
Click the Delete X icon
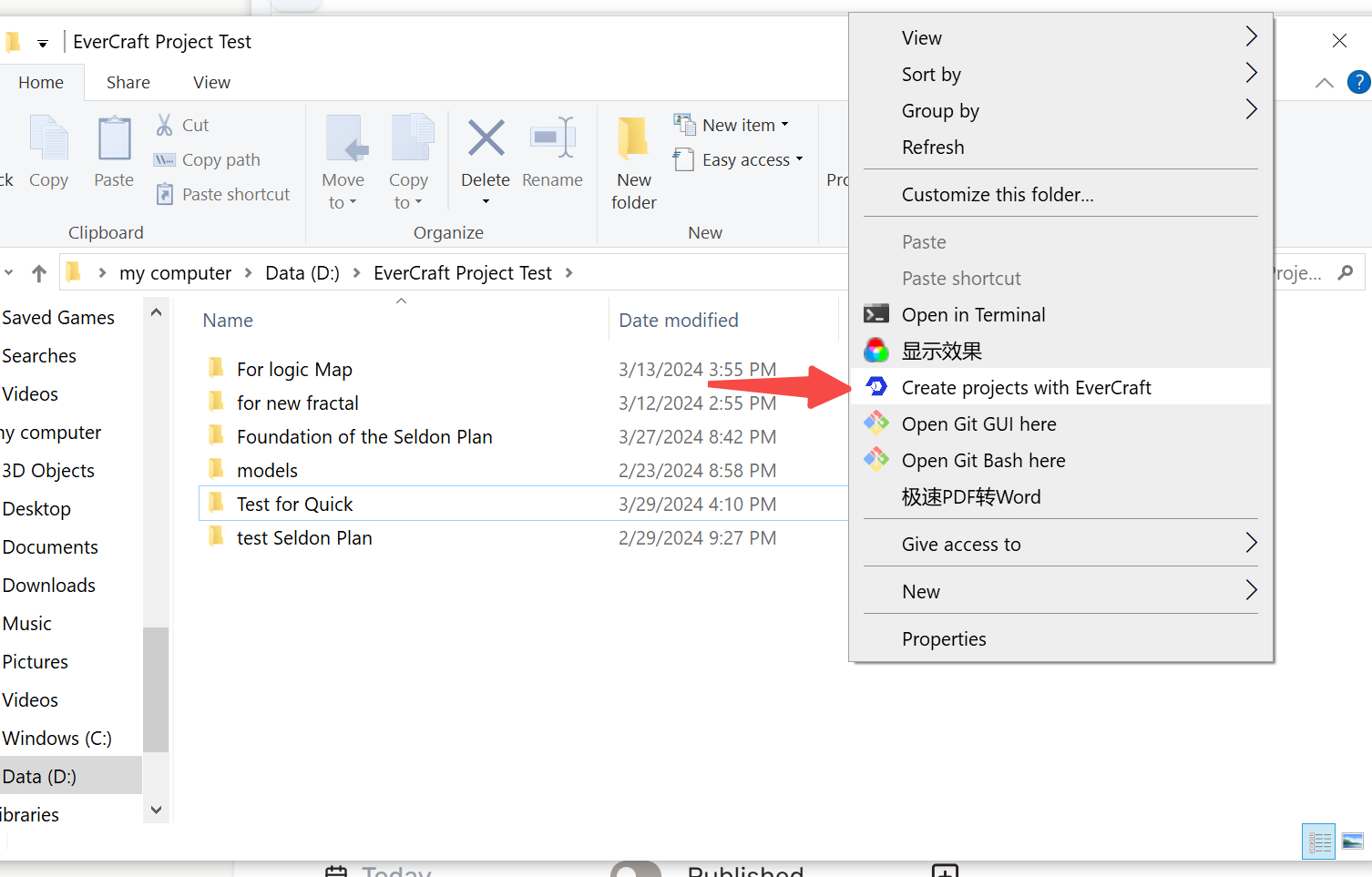[x=486, y=138]
